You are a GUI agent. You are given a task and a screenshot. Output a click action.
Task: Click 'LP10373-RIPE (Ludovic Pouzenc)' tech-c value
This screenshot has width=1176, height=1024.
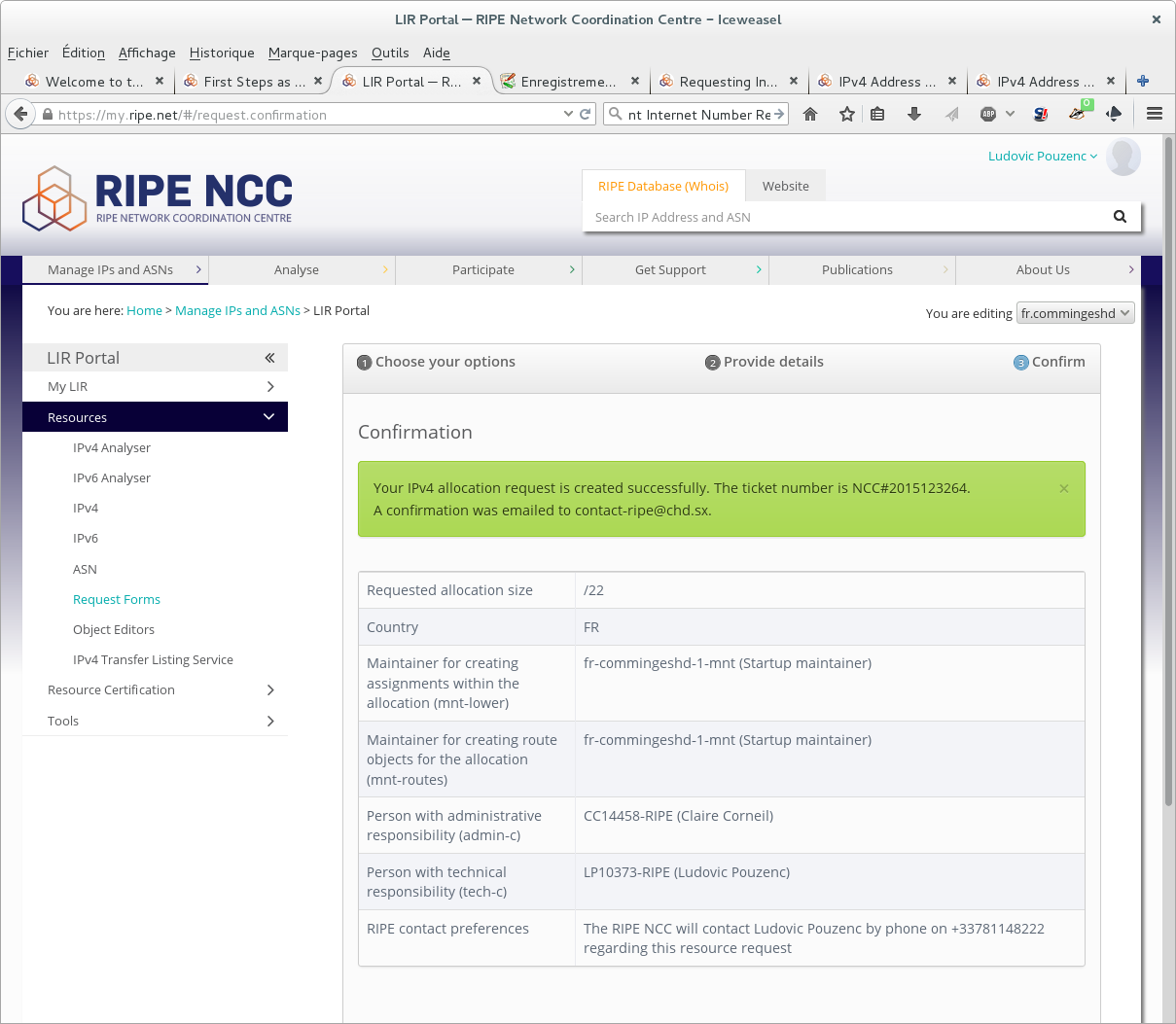point(687,872)
